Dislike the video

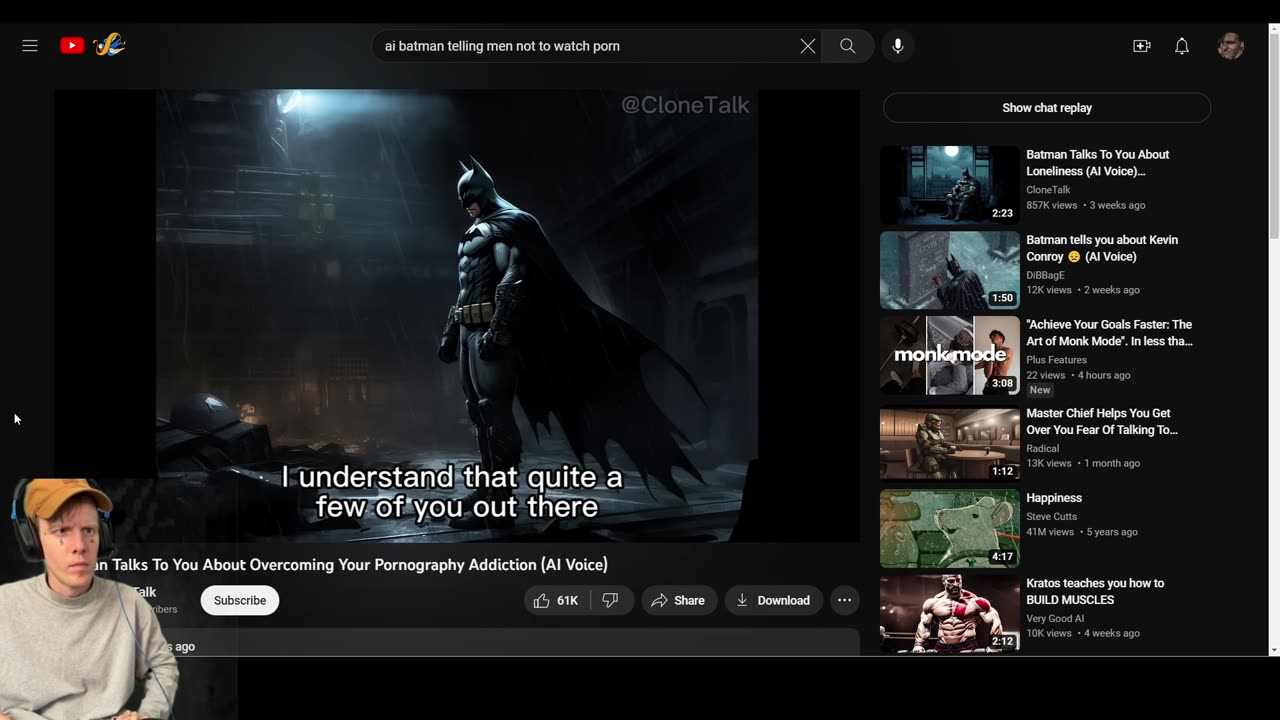tap(611, 600)
